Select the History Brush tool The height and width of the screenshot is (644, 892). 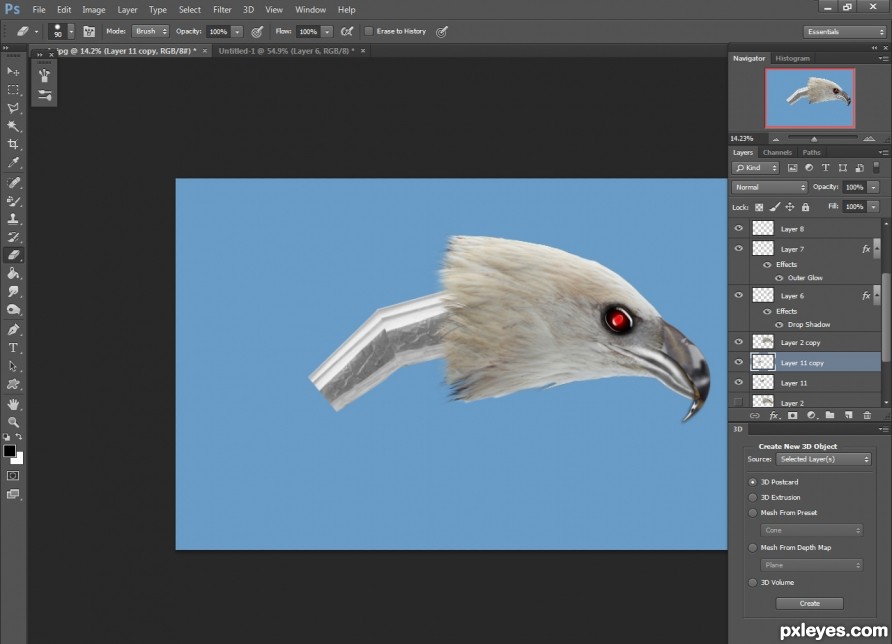pos(13,237)
